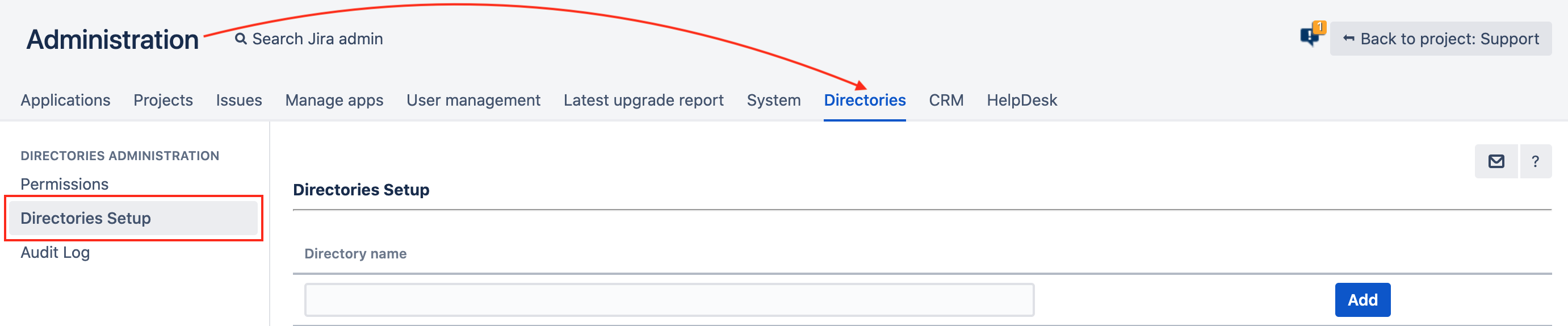Click the search magnifier icon
1568x326 pixels.
pyautogui.click(x=241, y=39)
